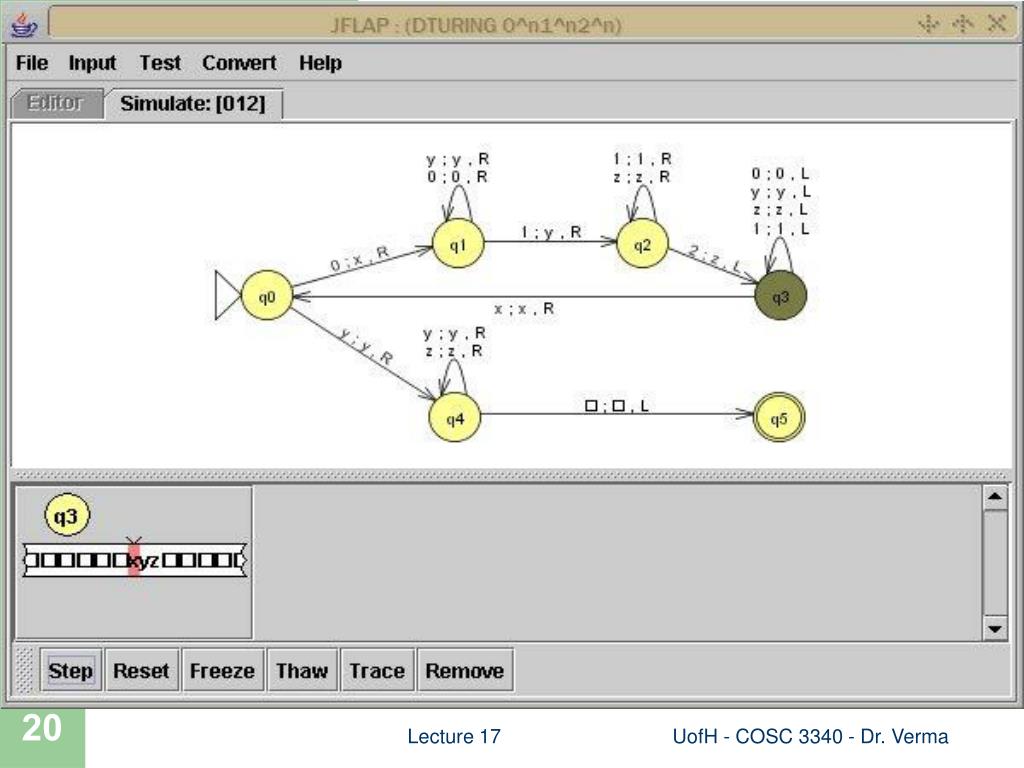This screenshot has width=1024, height=768.
Task: Click the '0 ; 0 , L' loop label above q3
Action: point(780,174)
